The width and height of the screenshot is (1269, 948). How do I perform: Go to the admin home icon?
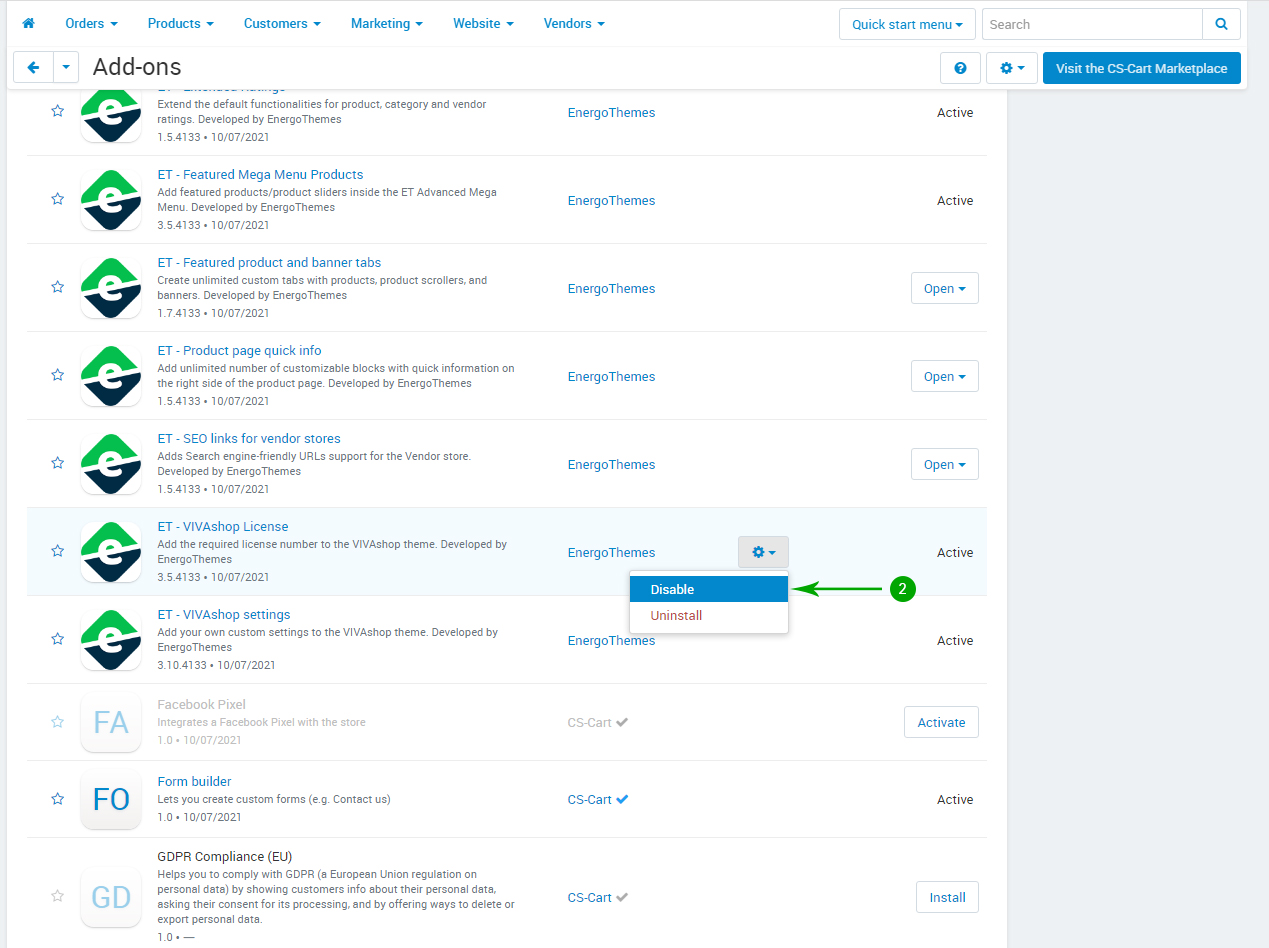28,23
